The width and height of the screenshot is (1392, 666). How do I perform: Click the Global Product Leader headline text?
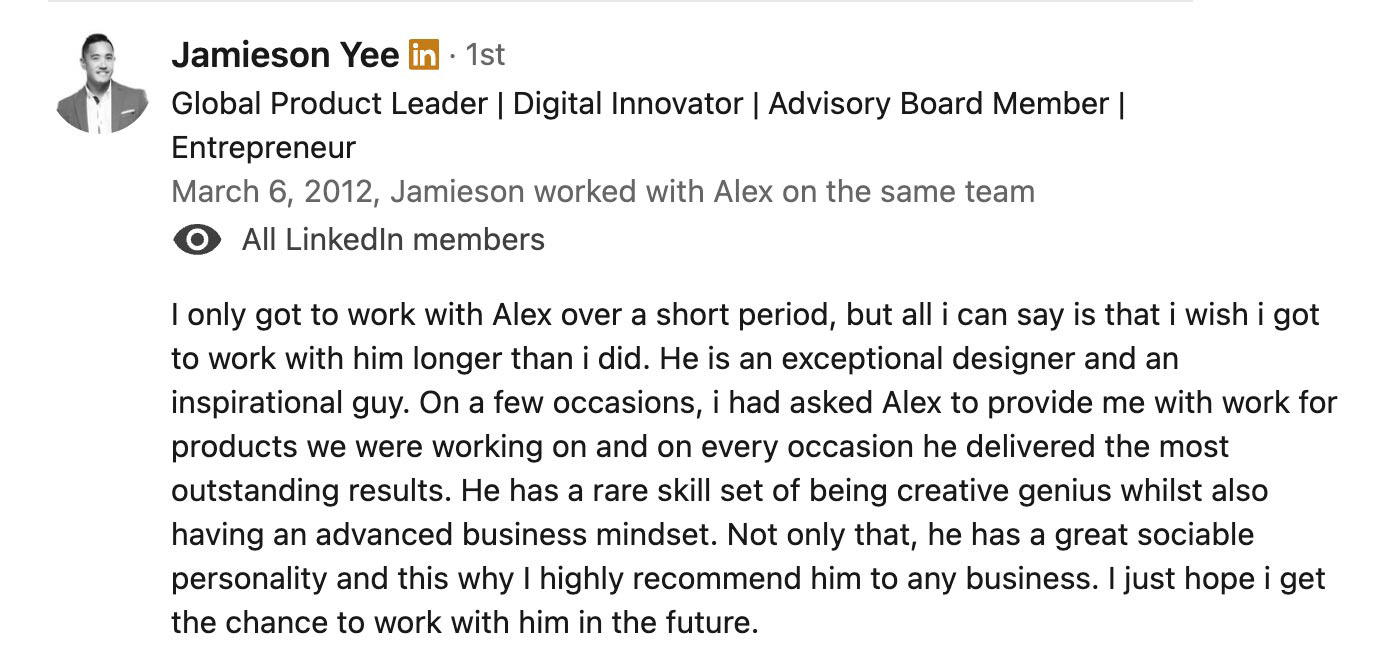(329, 104)
